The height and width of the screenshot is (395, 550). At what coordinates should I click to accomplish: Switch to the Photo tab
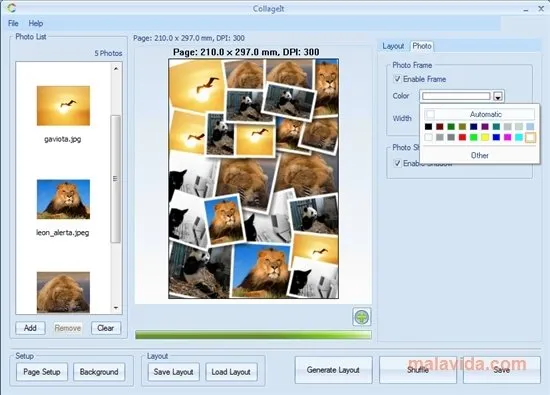tap(422, 46)
